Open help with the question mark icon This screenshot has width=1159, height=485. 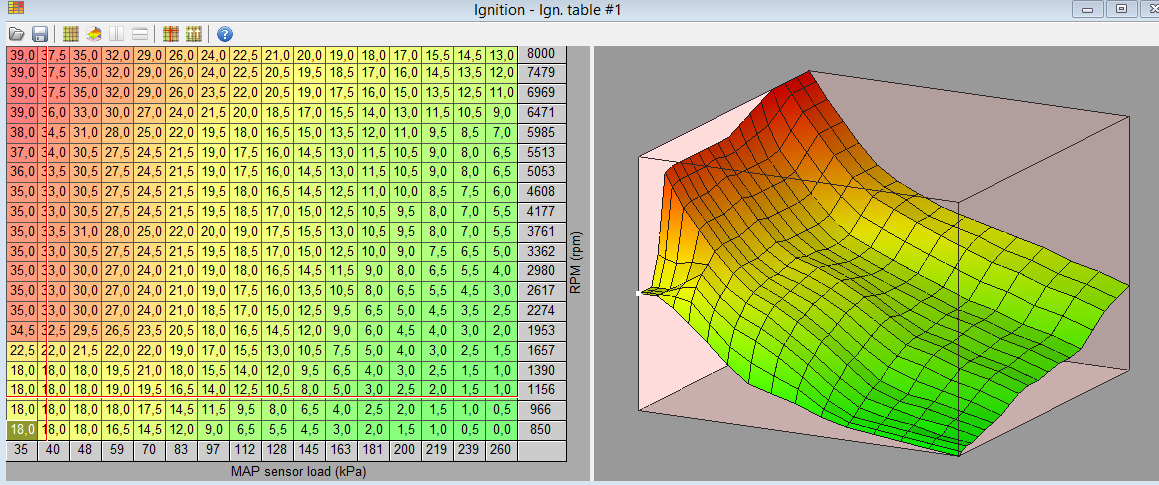pyautogui.click(x=225, y=34)
